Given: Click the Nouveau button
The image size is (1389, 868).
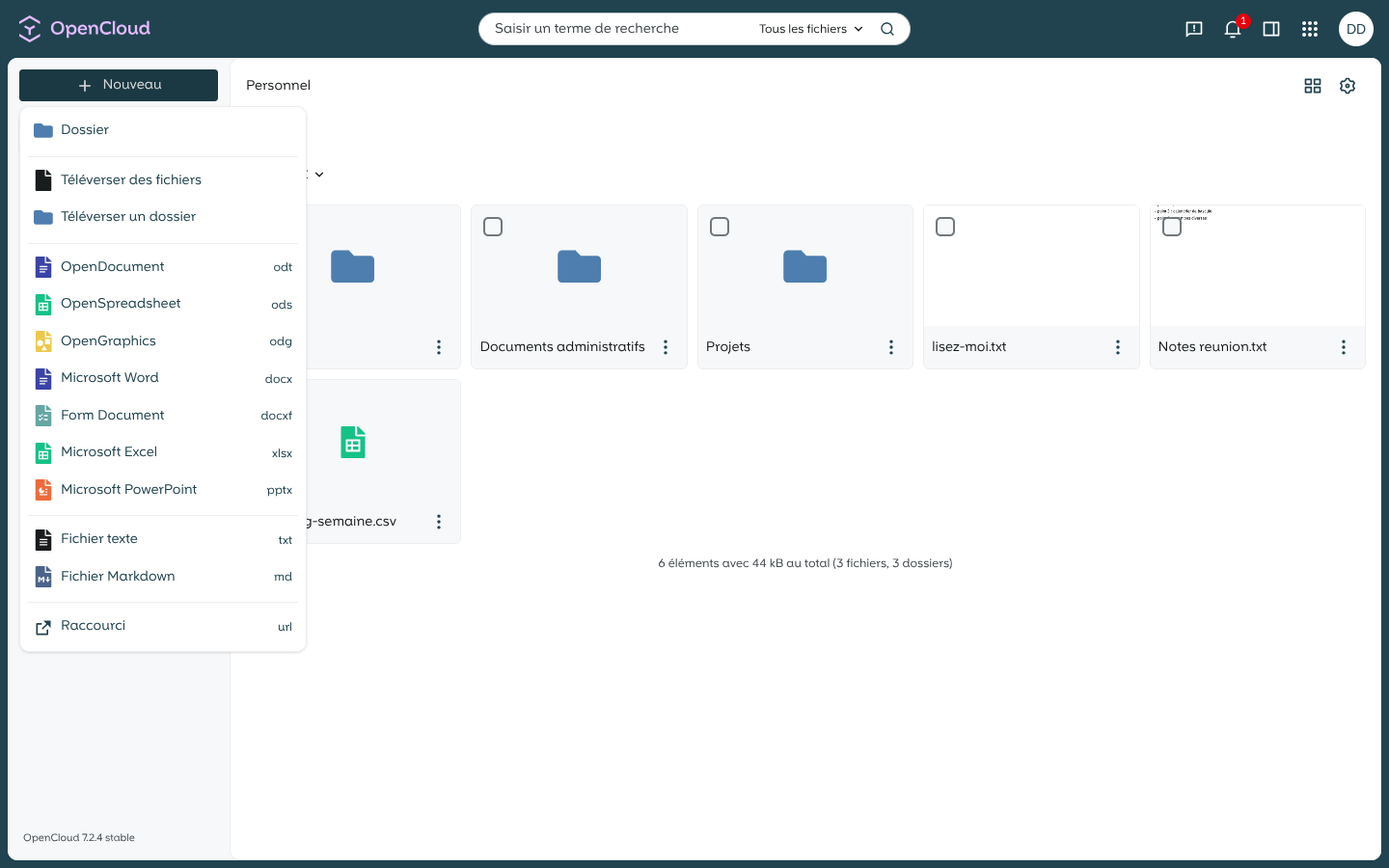Looking at the screenshot, I should pos(119,85).
